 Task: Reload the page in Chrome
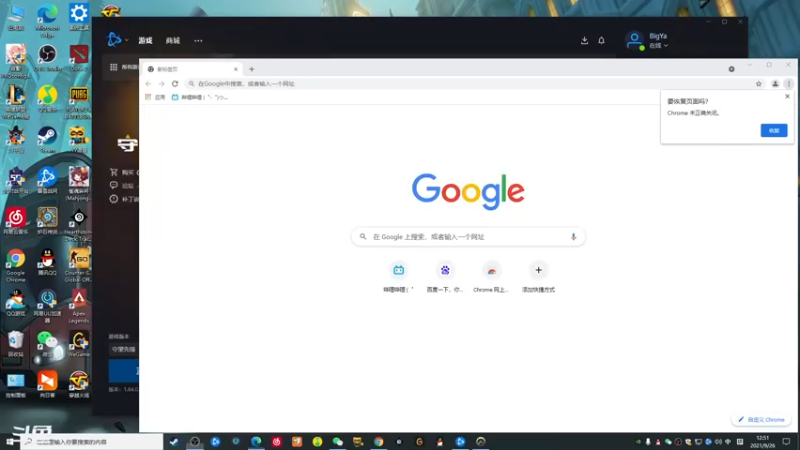(175, 84)
